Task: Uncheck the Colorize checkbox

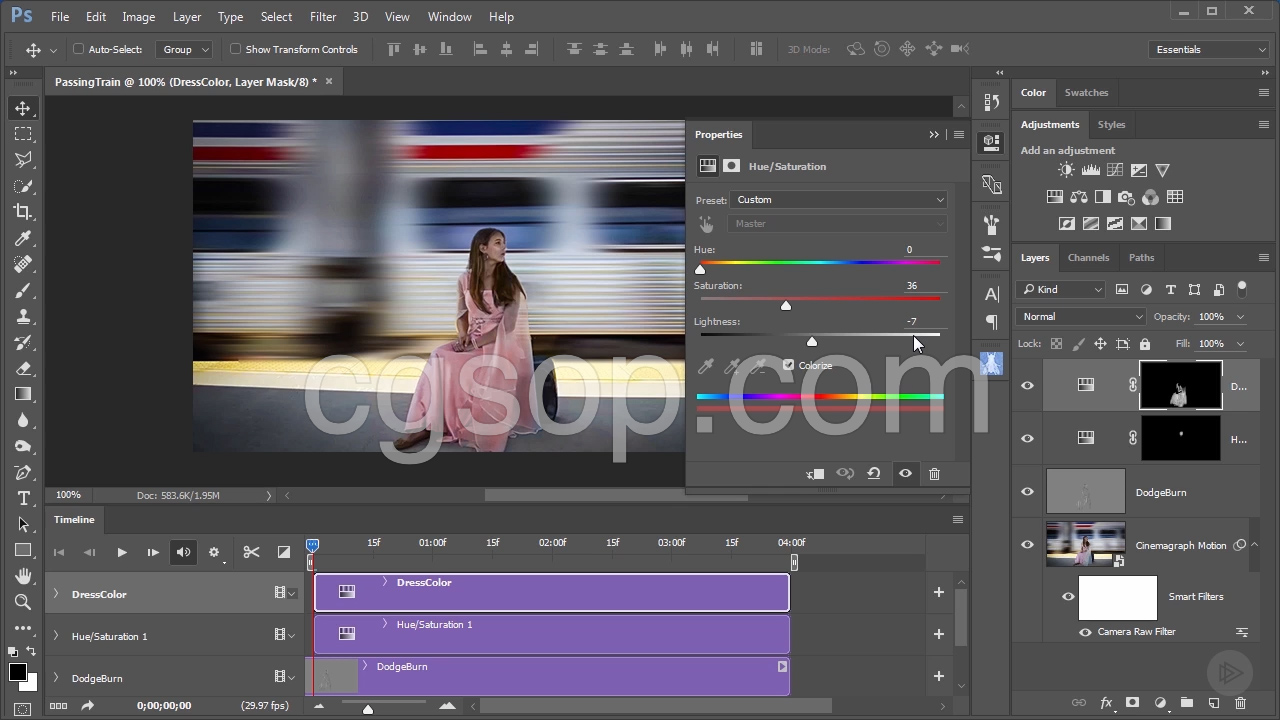Action: pyautogui.click(x=788, y=365)
